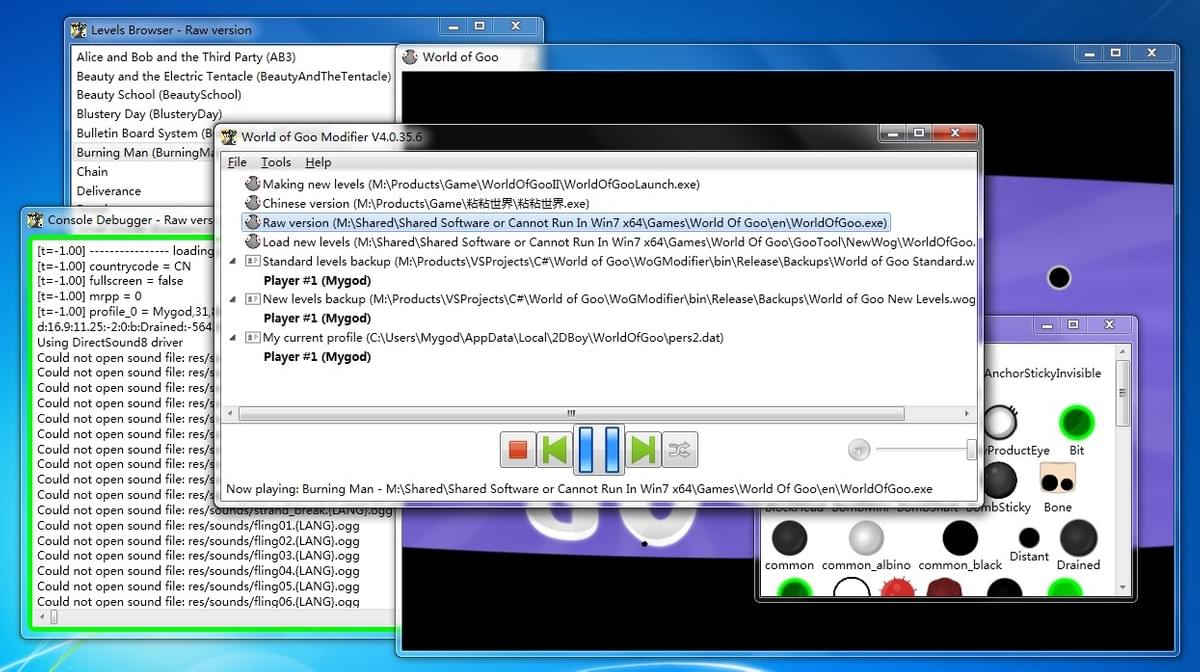The image size is (1200, 672).
Task: Click the common_black goo ball
Action: [960, 539]
